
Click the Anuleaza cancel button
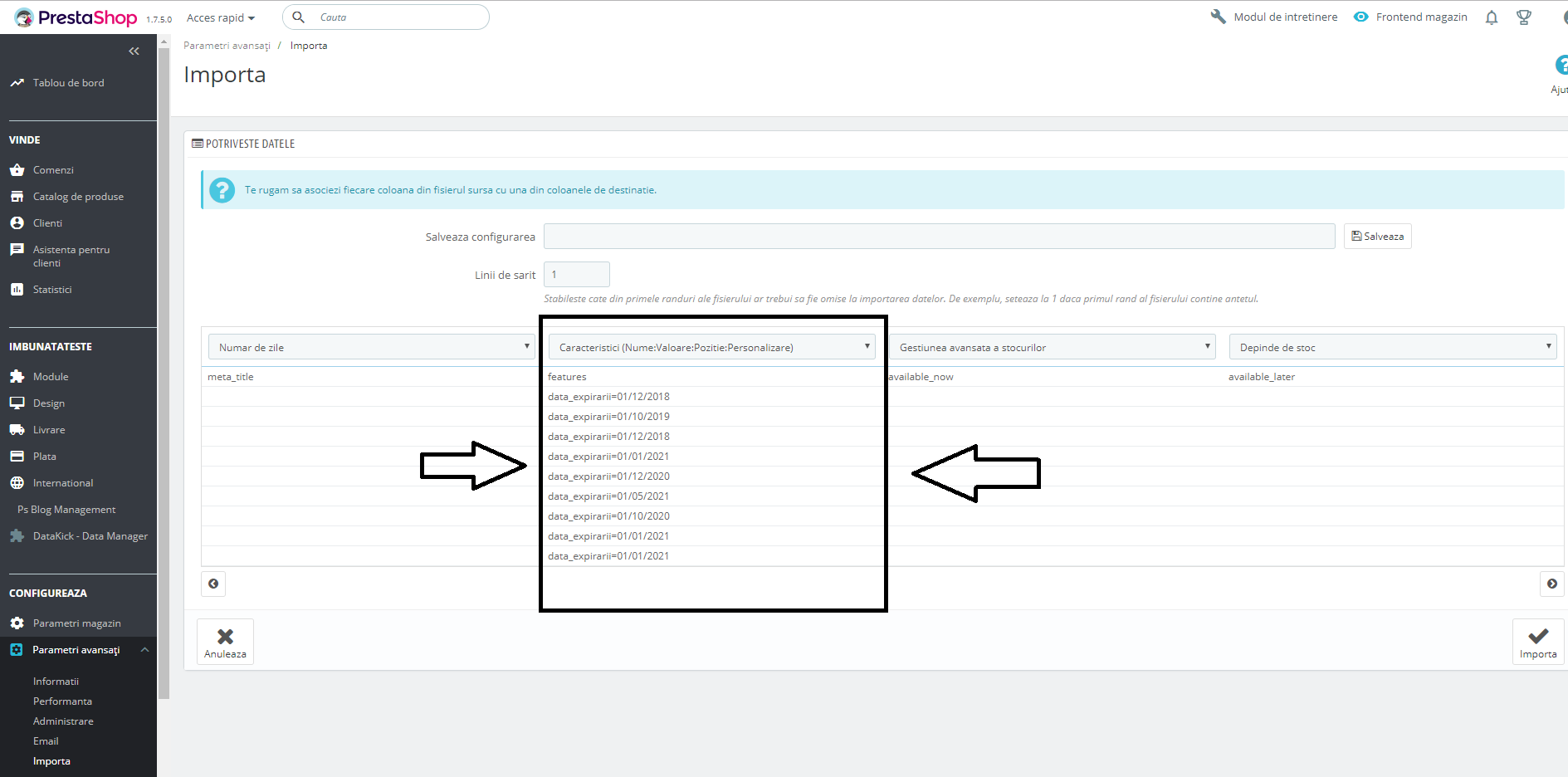coord(225,642)
